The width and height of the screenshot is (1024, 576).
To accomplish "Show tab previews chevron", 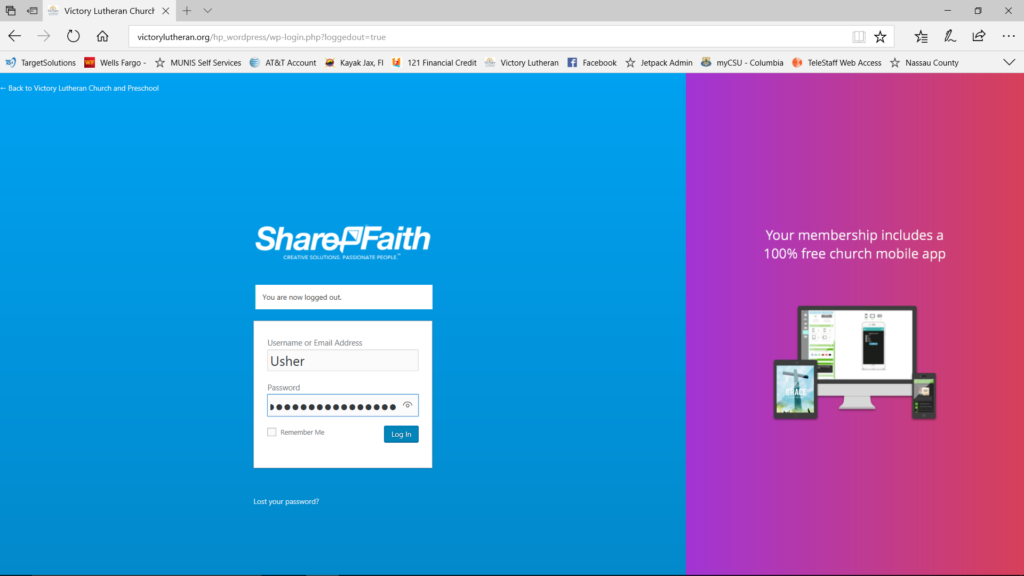I will pyautogui.click(x=208, y=10).
